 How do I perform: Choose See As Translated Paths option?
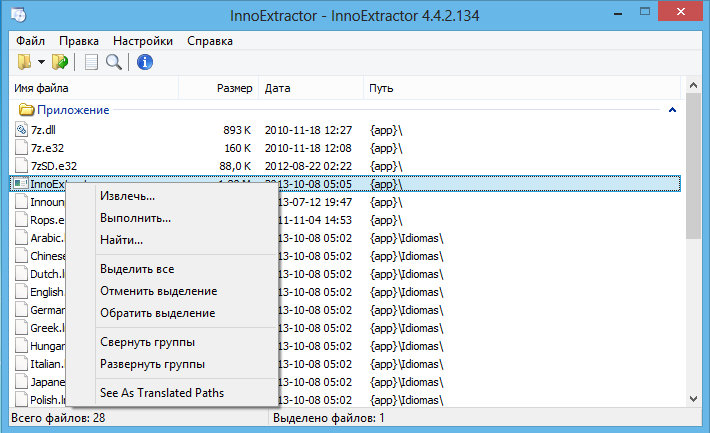click(162, 393)
